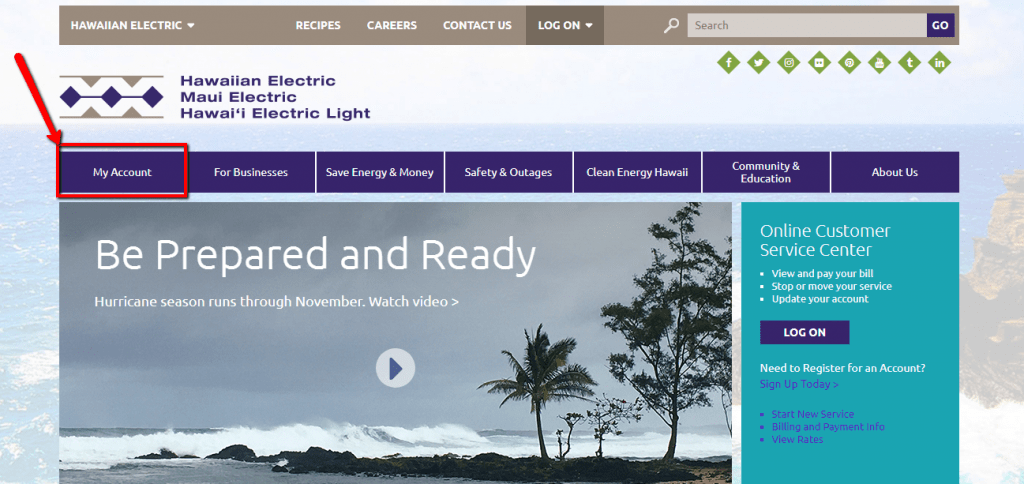
Task: Click into the Search field
Action: click(x=807, y=25)
